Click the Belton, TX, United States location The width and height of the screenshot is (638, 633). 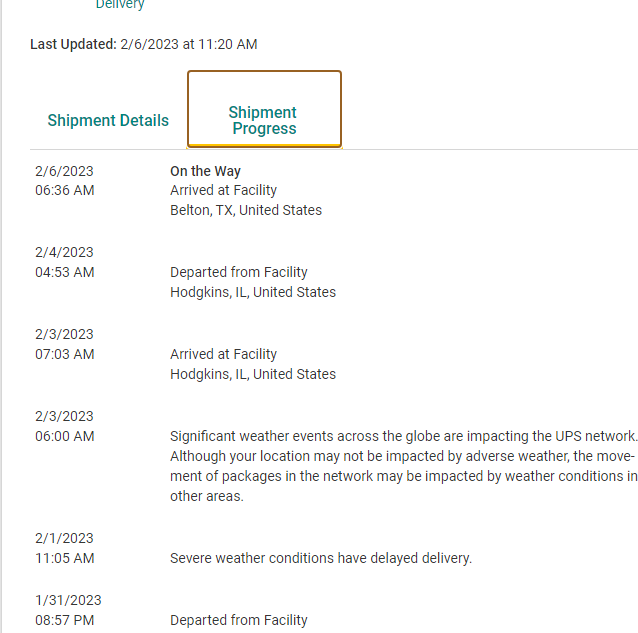point(246,210)
